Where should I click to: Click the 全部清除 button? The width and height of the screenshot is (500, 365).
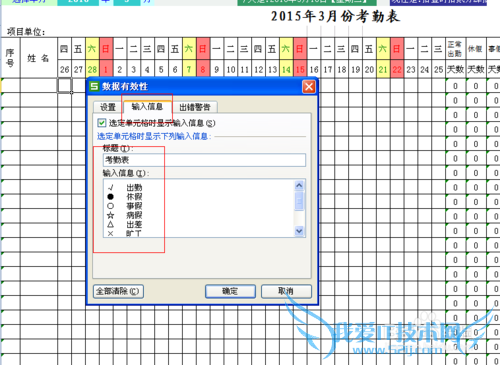(x=118, y=291)
